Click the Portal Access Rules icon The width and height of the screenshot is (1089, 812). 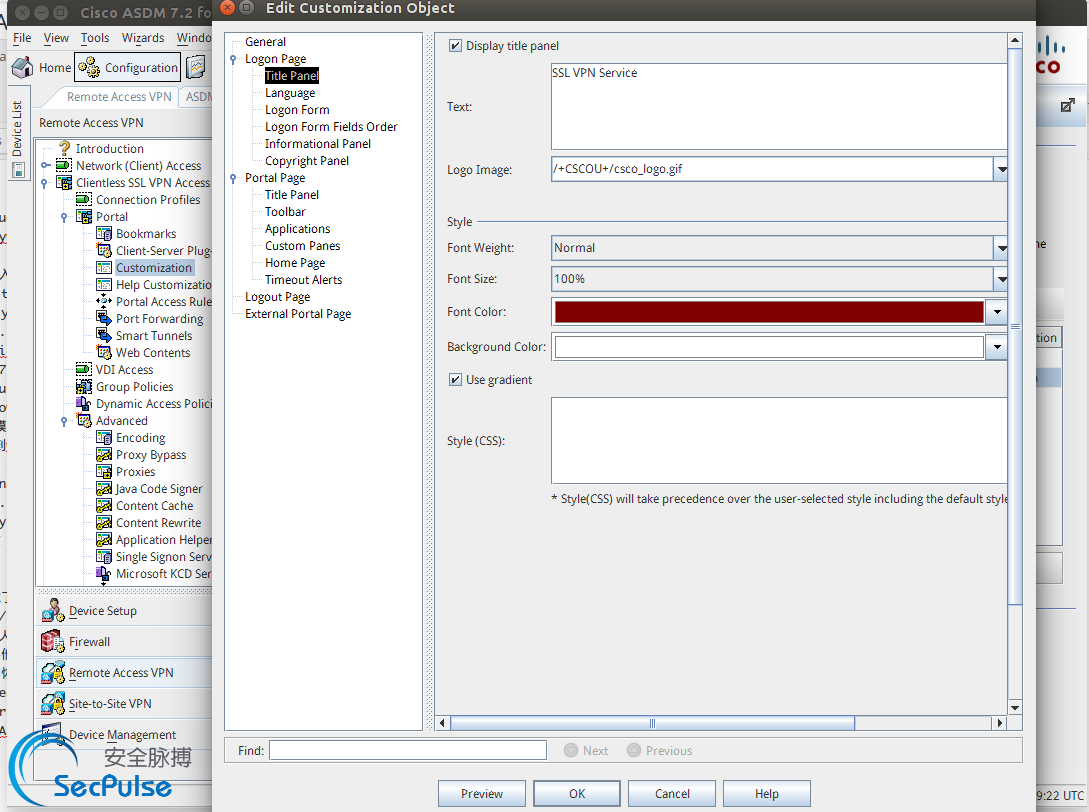(103, 301)
